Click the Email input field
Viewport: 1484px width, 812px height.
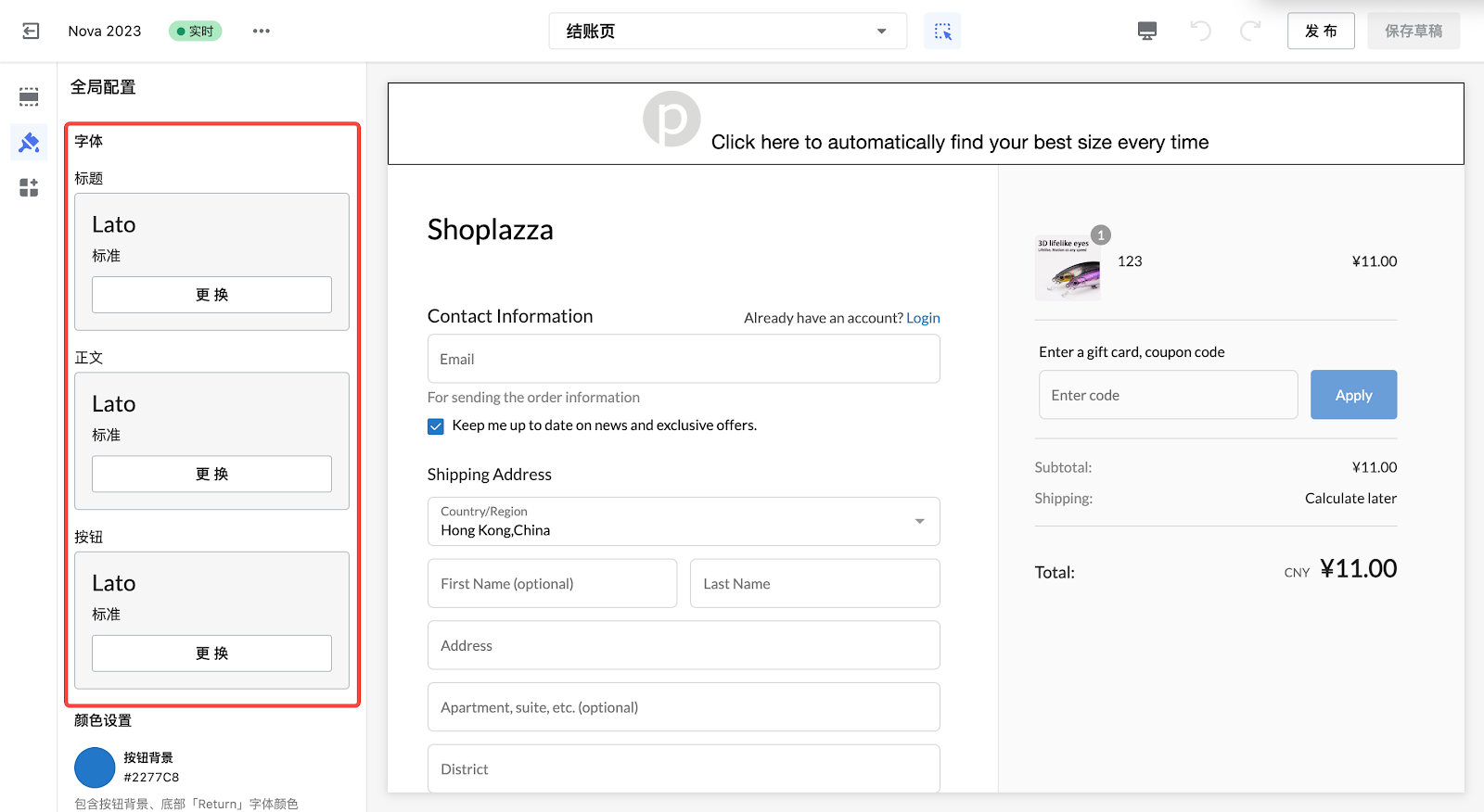tap(684, 359)
